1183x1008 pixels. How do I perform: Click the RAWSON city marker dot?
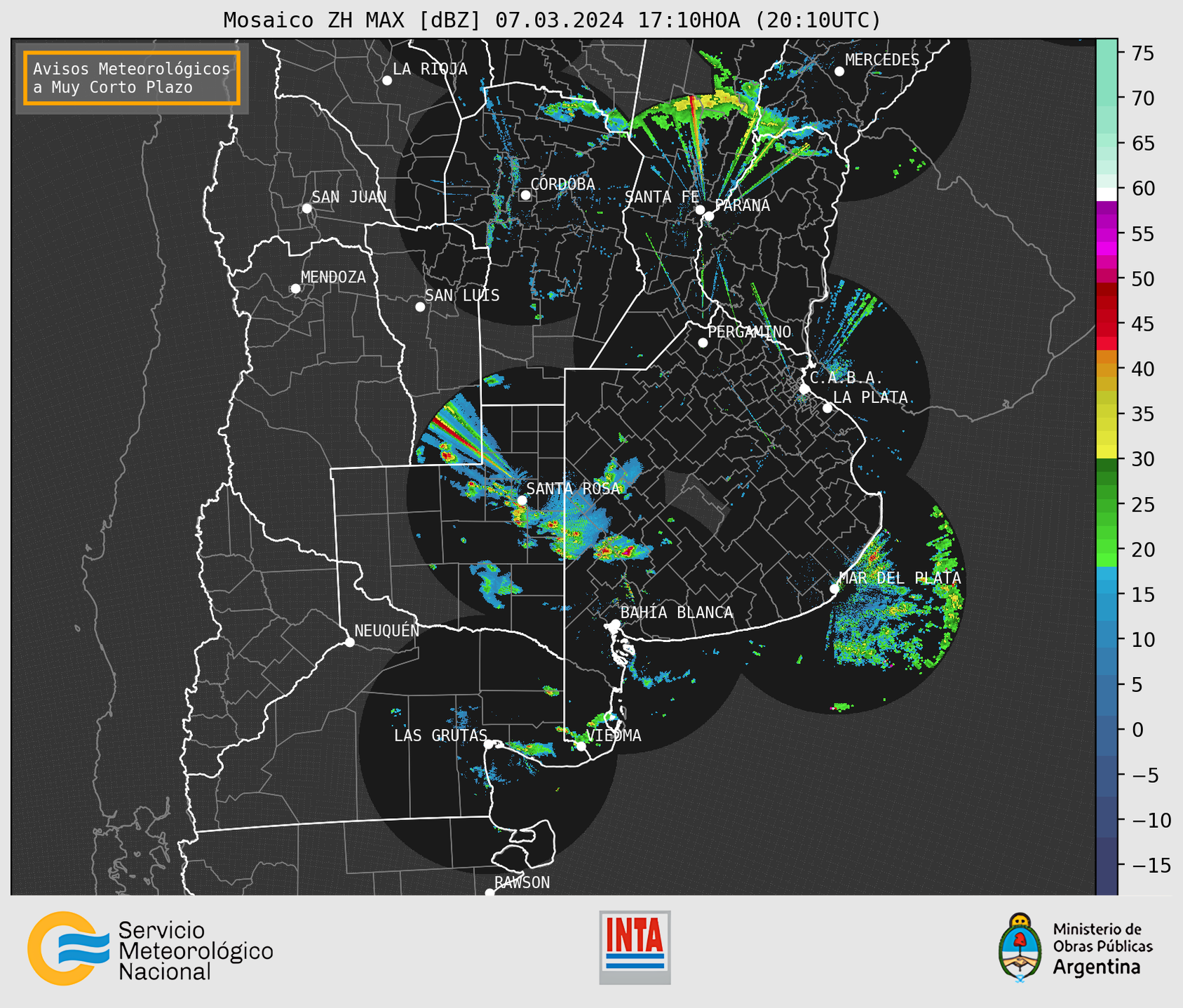click(489, 893)
